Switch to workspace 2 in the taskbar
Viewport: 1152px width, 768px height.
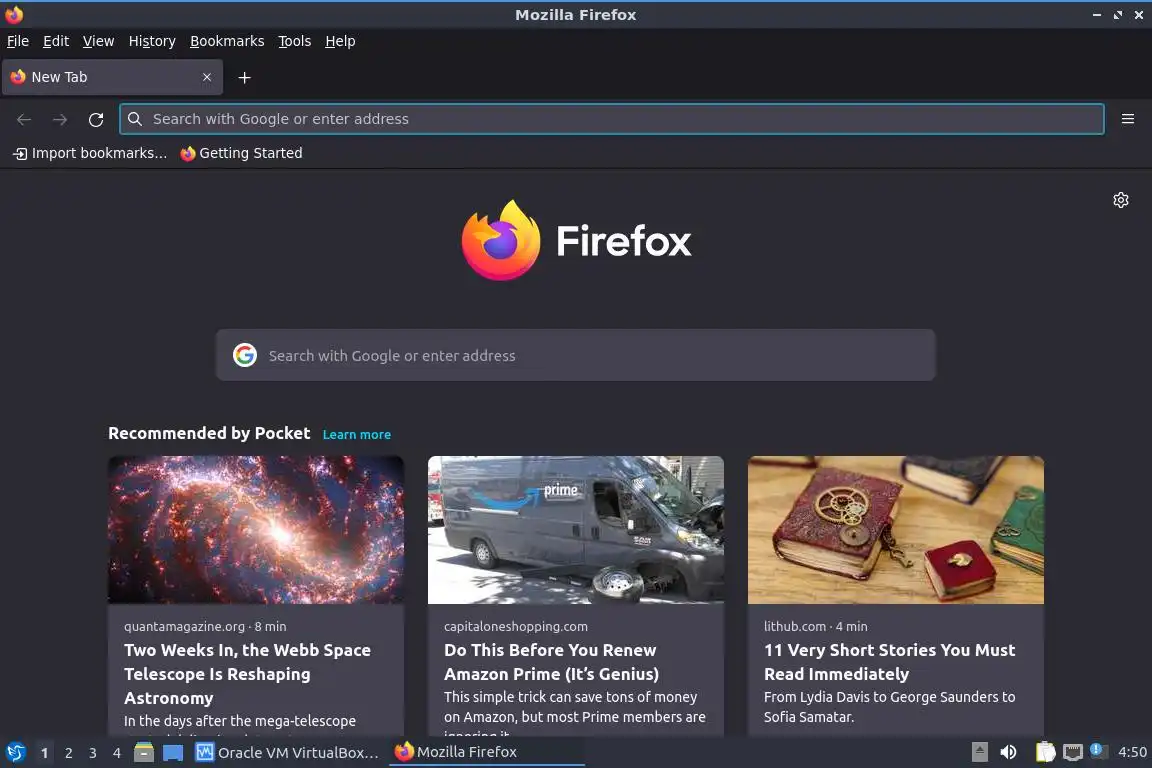tap(68, 753)
